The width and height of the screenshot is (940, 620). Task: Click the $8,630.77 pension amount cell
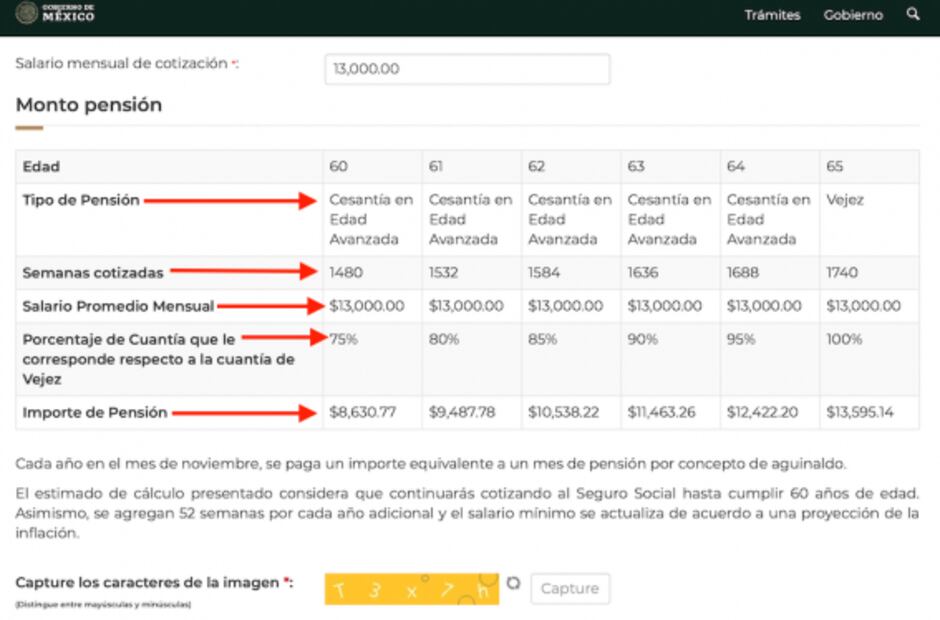click(362, 412)
